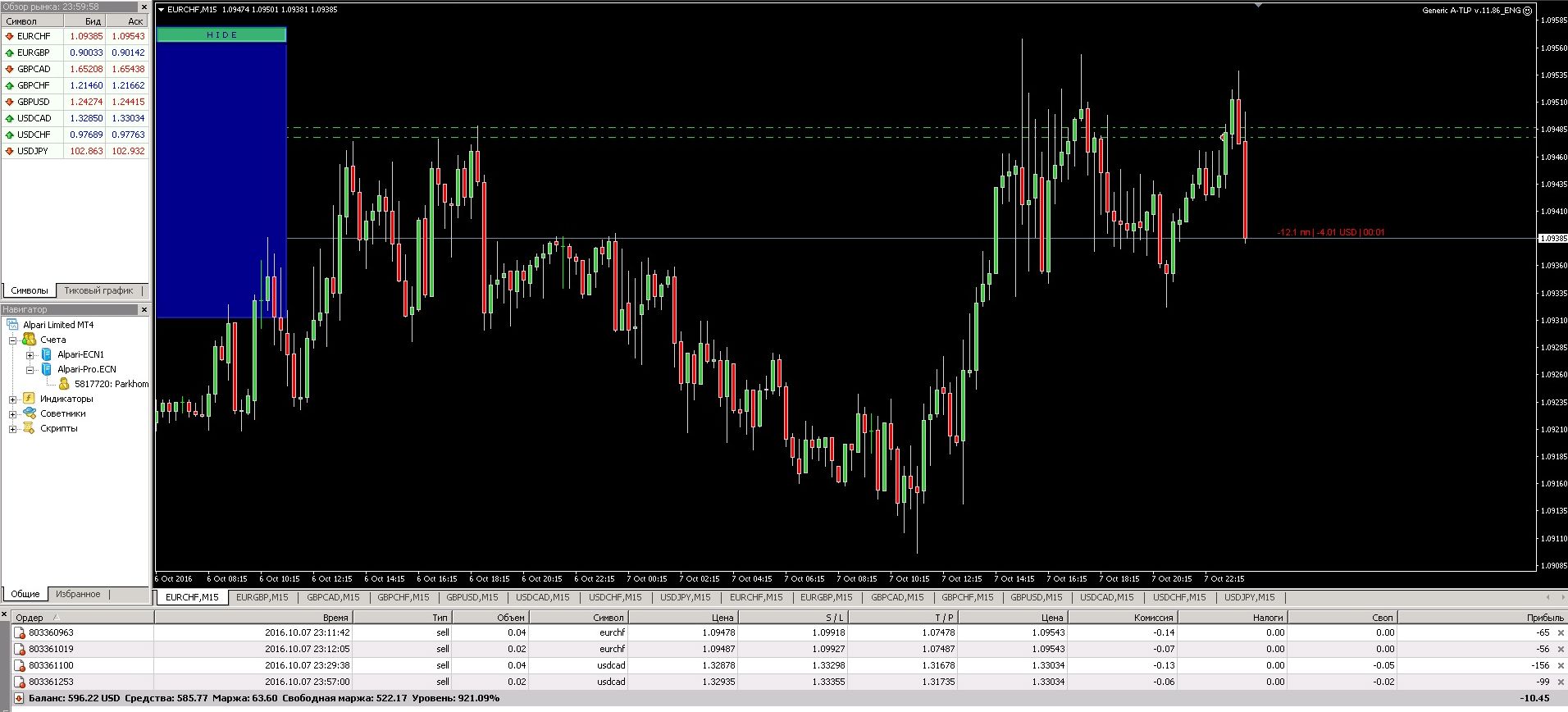Close order 803361253 with its X
Viewport: 1568px width, 712px height.
click(1561, 682)
